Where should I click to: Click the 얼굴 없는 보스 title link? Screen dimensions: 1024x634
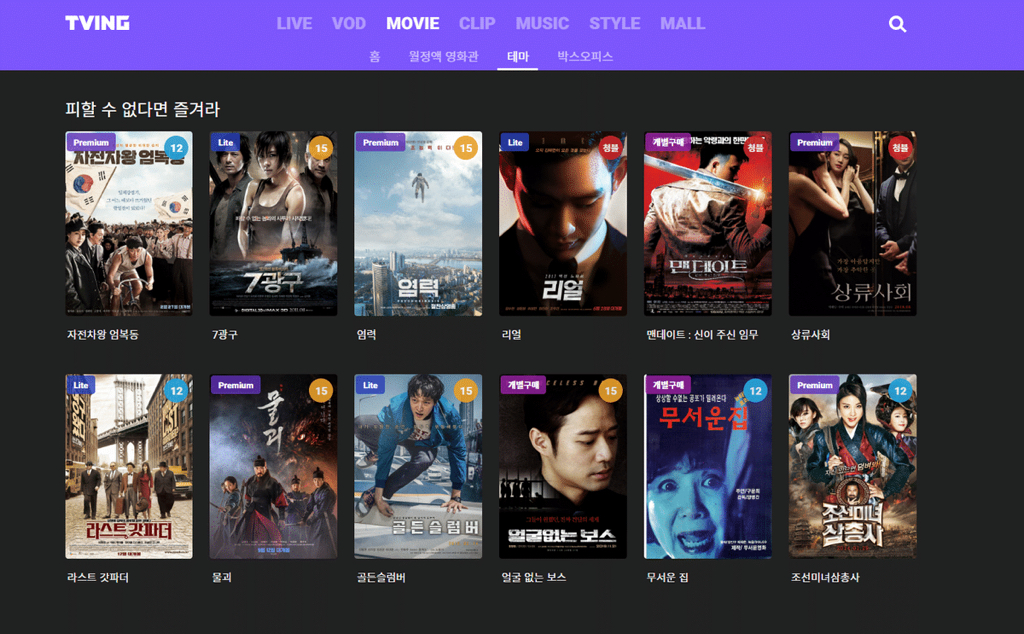[534, 577]
